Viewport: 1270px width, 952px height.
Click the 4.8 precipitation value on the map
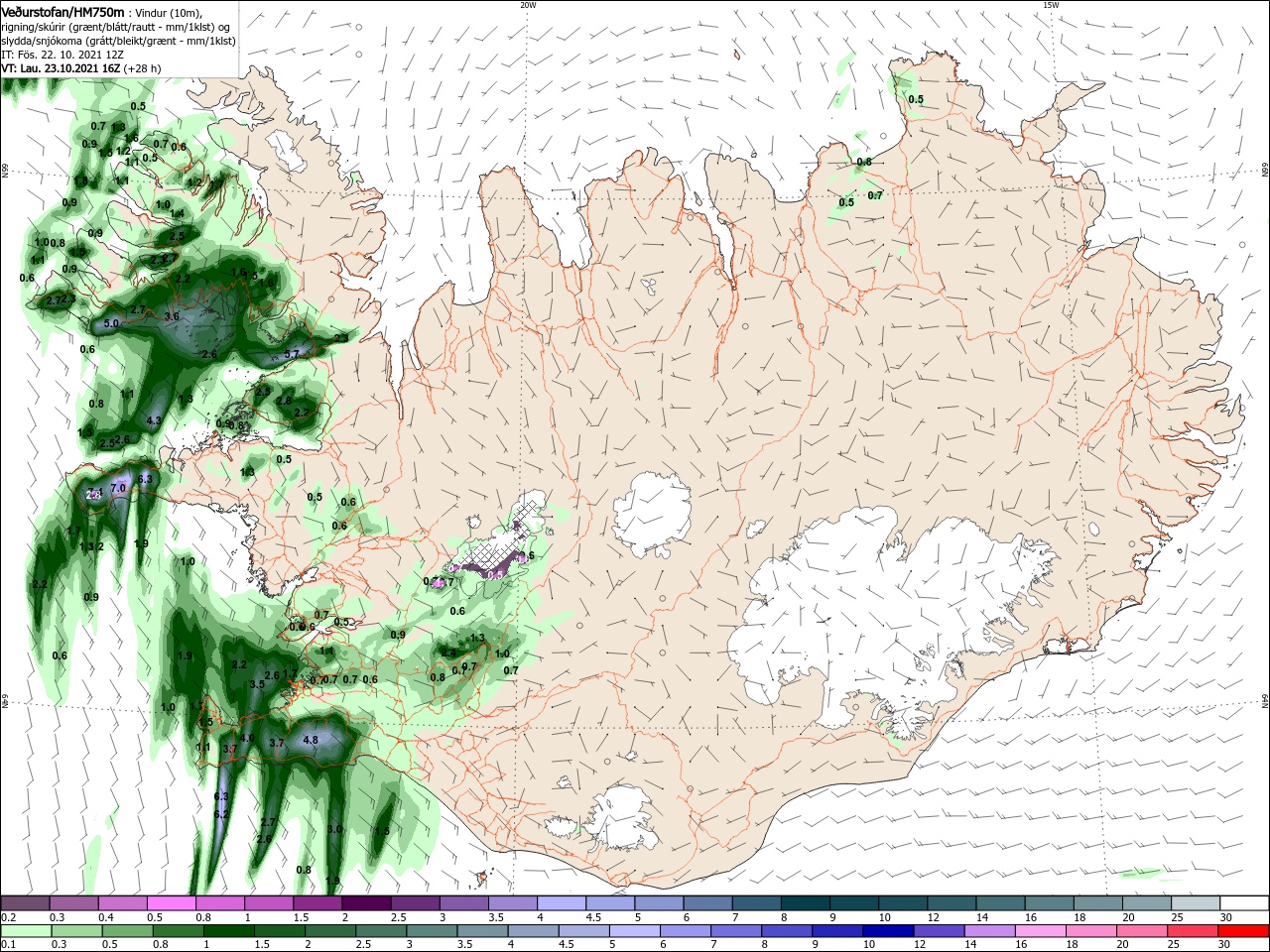[x=311, y=740]
